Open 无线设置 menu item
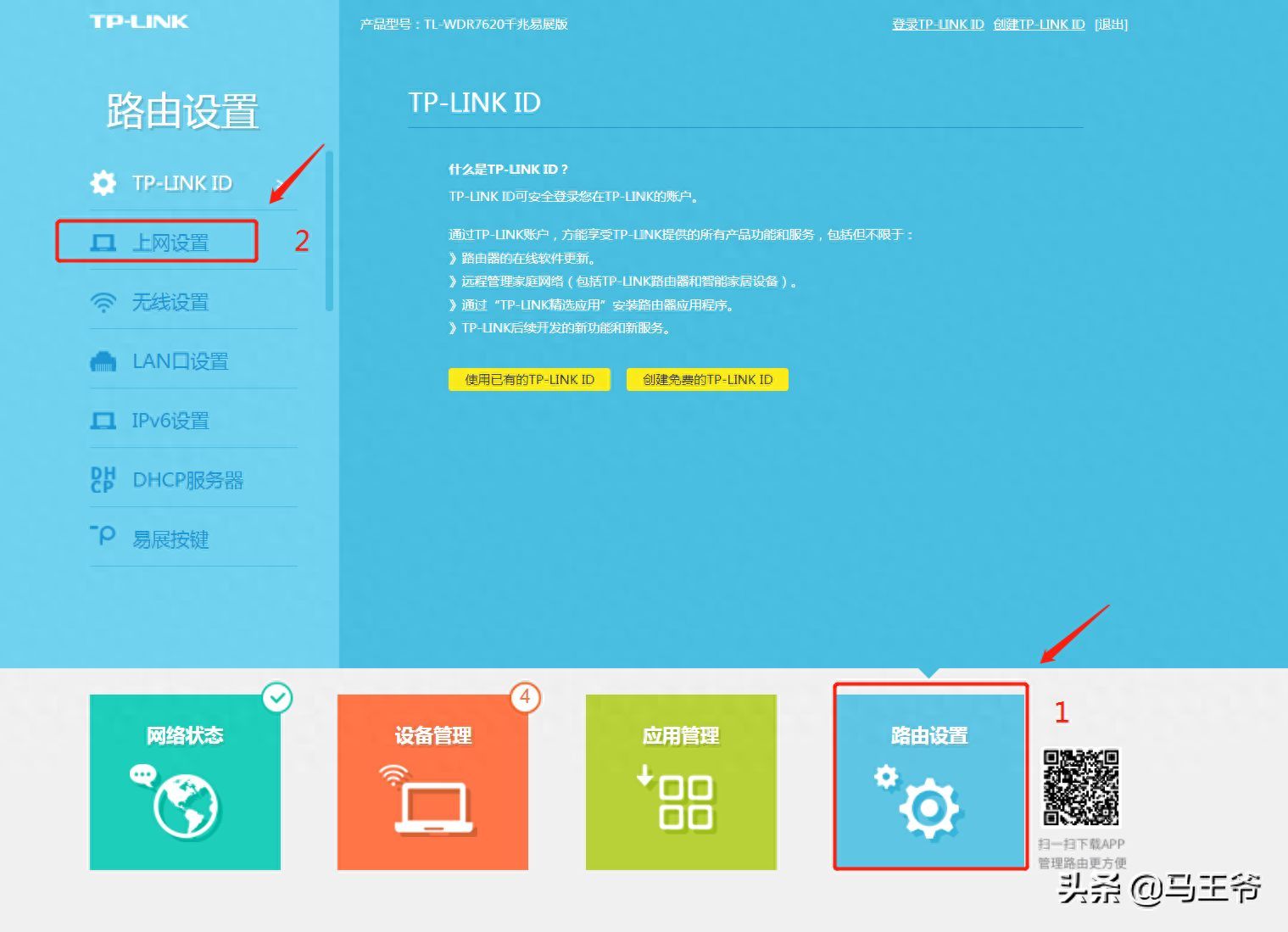1288x932 pixels. pos(193,302)
